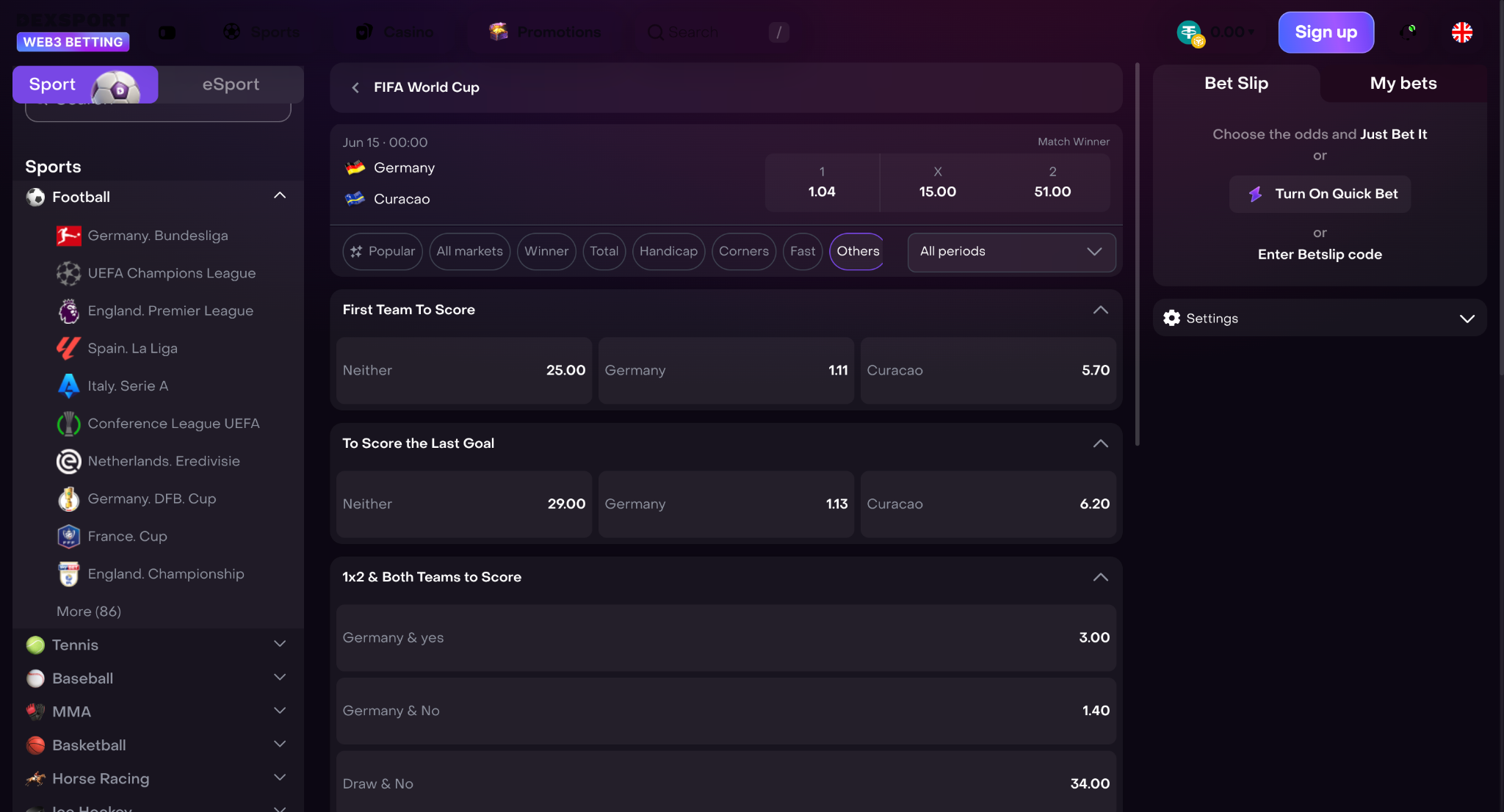Collapse the First Team To Score section
This screenshot has width=1504, height=812.
pyautogui.click(x=1100, y=310)
